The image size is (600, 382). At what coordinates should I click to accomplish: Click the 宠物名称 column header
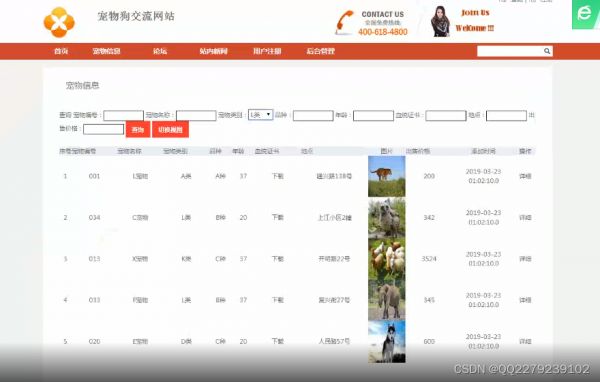[129, 151]
